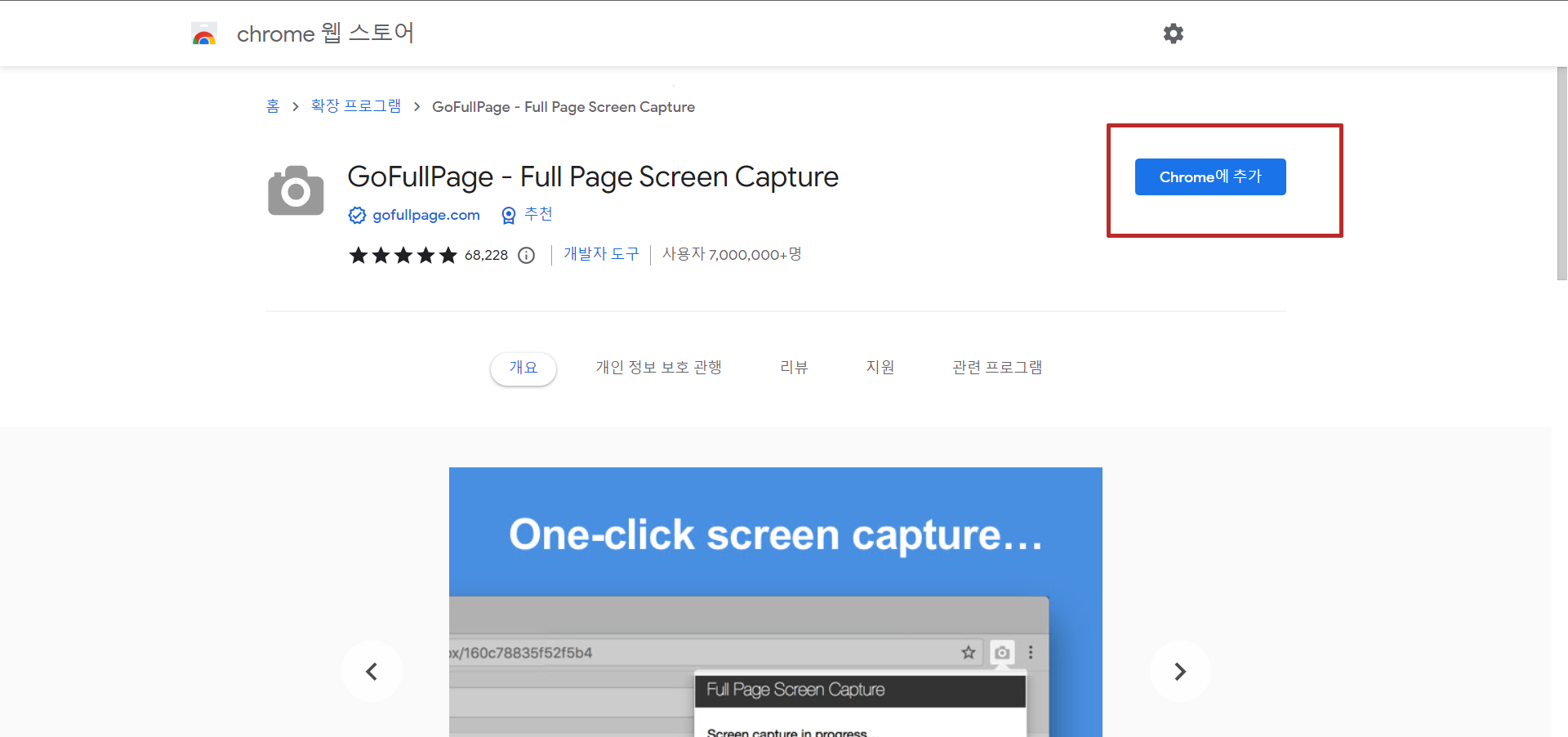Click the featured 추천 badge icon

tap(509, 215)
